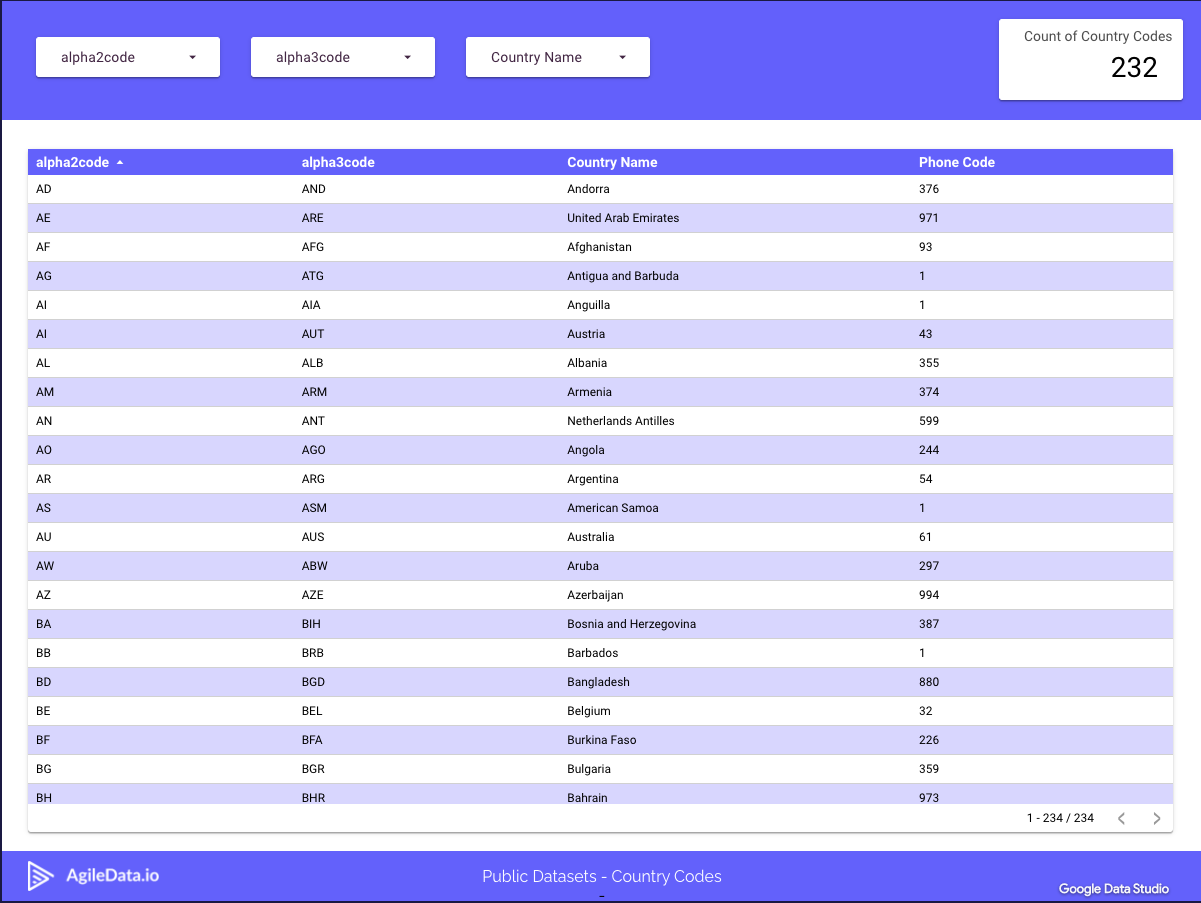
Task: Click the ascending sort arrow on alpha2code
Action: (x=119, y=161)
